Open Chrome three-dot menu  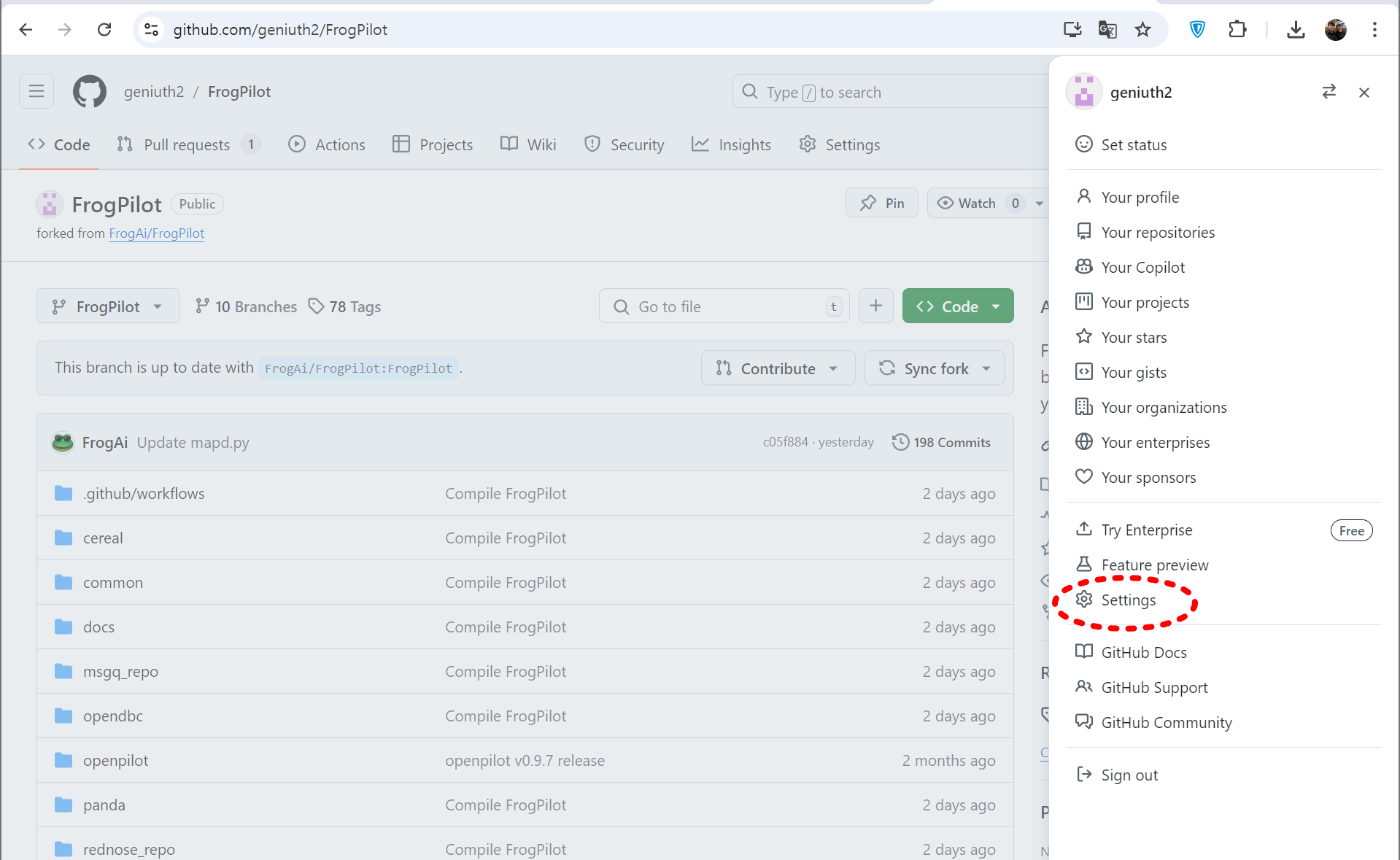1374,29
